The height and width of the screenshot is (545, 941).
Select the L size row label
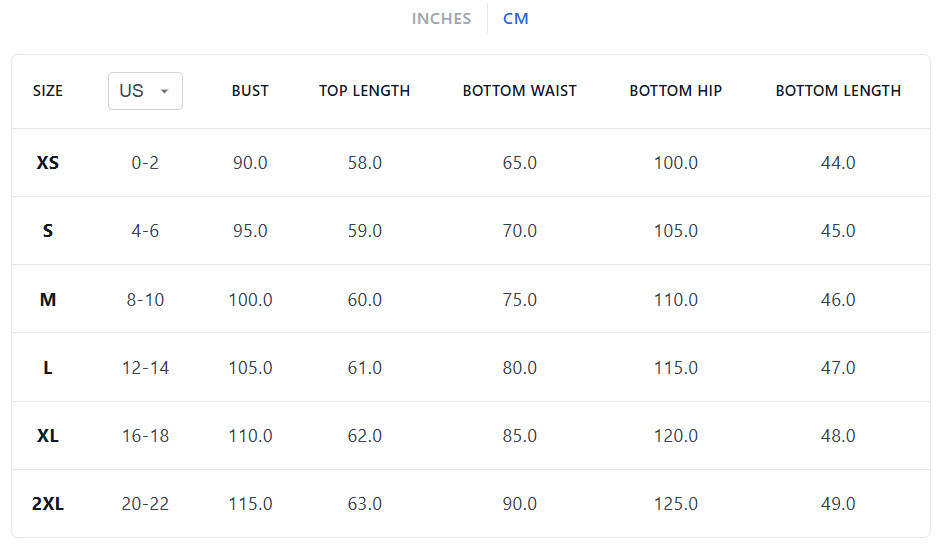48,368
